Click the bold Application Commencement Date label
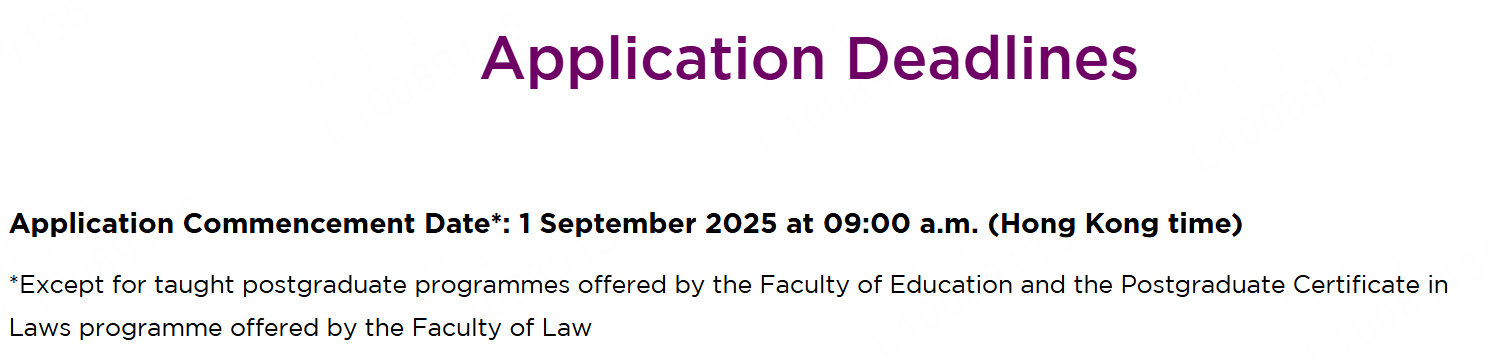Screen dimensions: 1491x360 pyautogui.click(x=249, y=224)
